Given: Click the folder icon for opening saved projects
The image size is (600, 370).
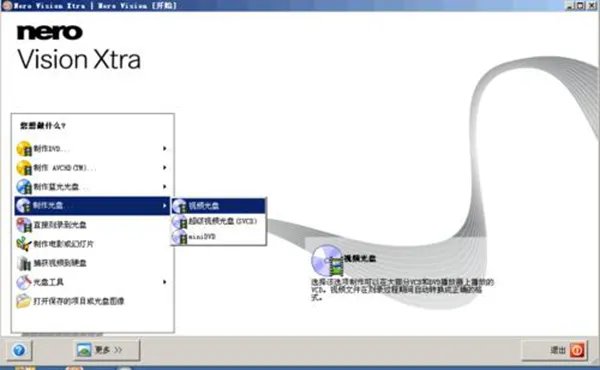Looking at the screenshot, I should point(24,301).
